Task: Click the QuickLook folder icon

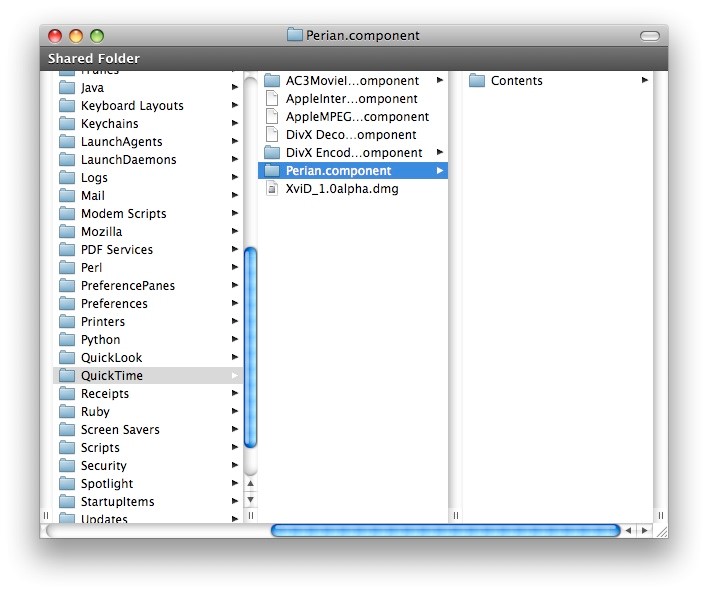Action: [x=67, y=357]
